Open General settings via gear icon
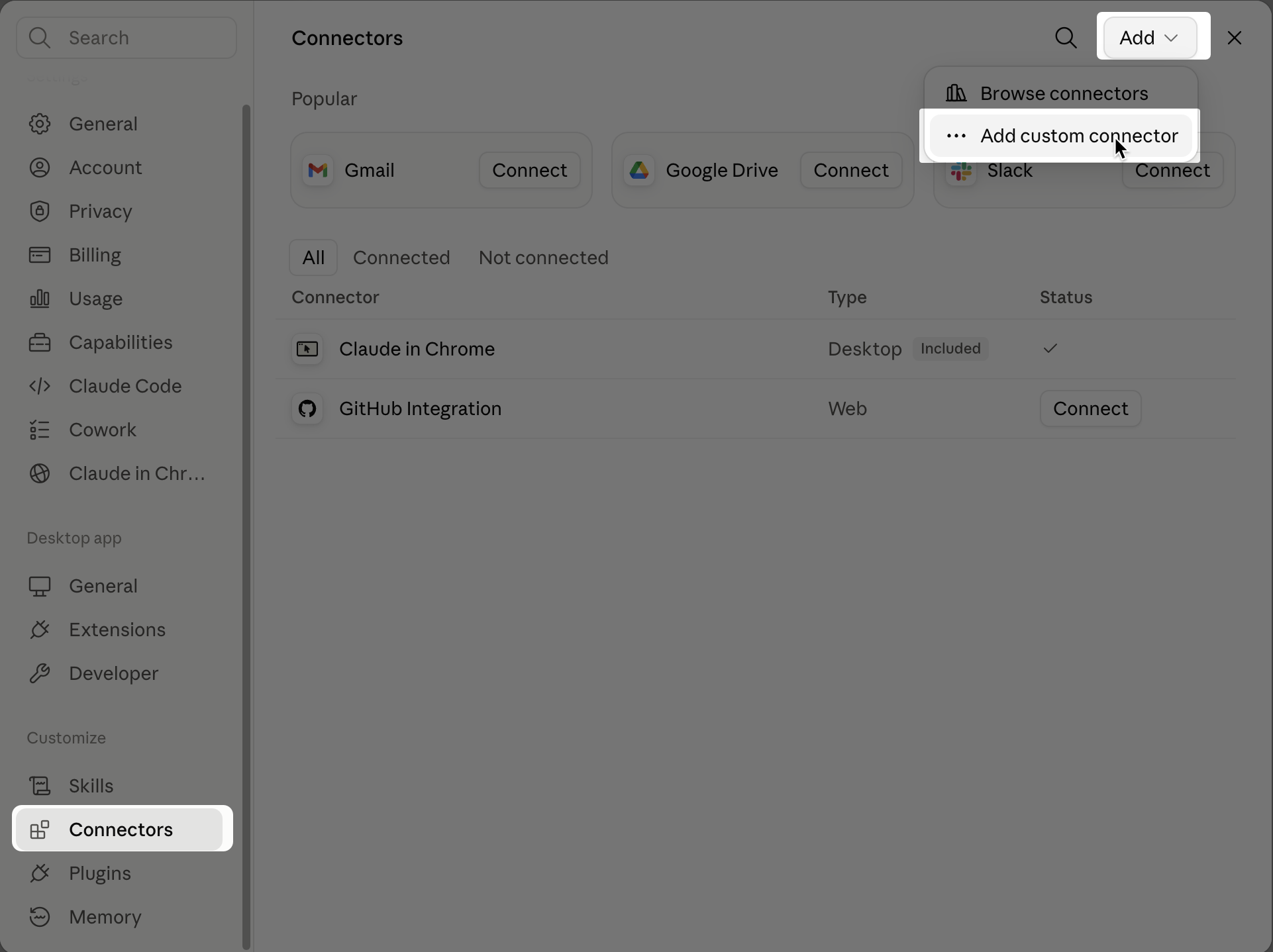This screenshot has width=1273, height=952. point(40,124)
